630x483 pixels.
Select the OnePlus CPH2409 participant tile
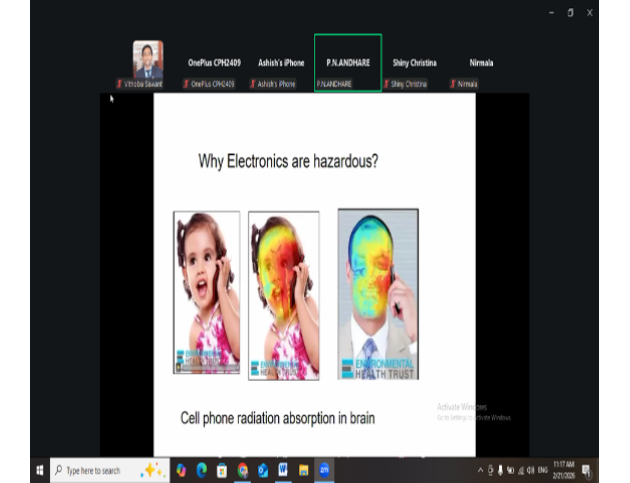coord(211,63)
